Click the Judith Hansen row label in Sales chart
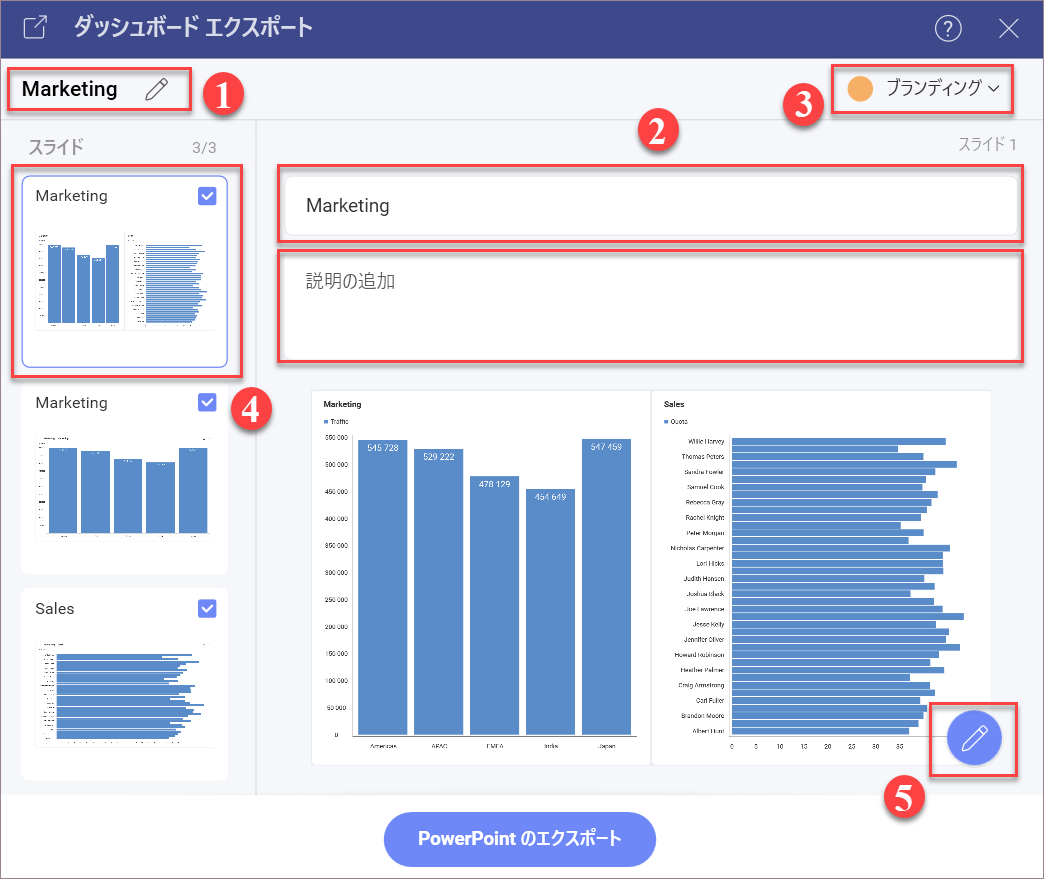 point(704,579)
